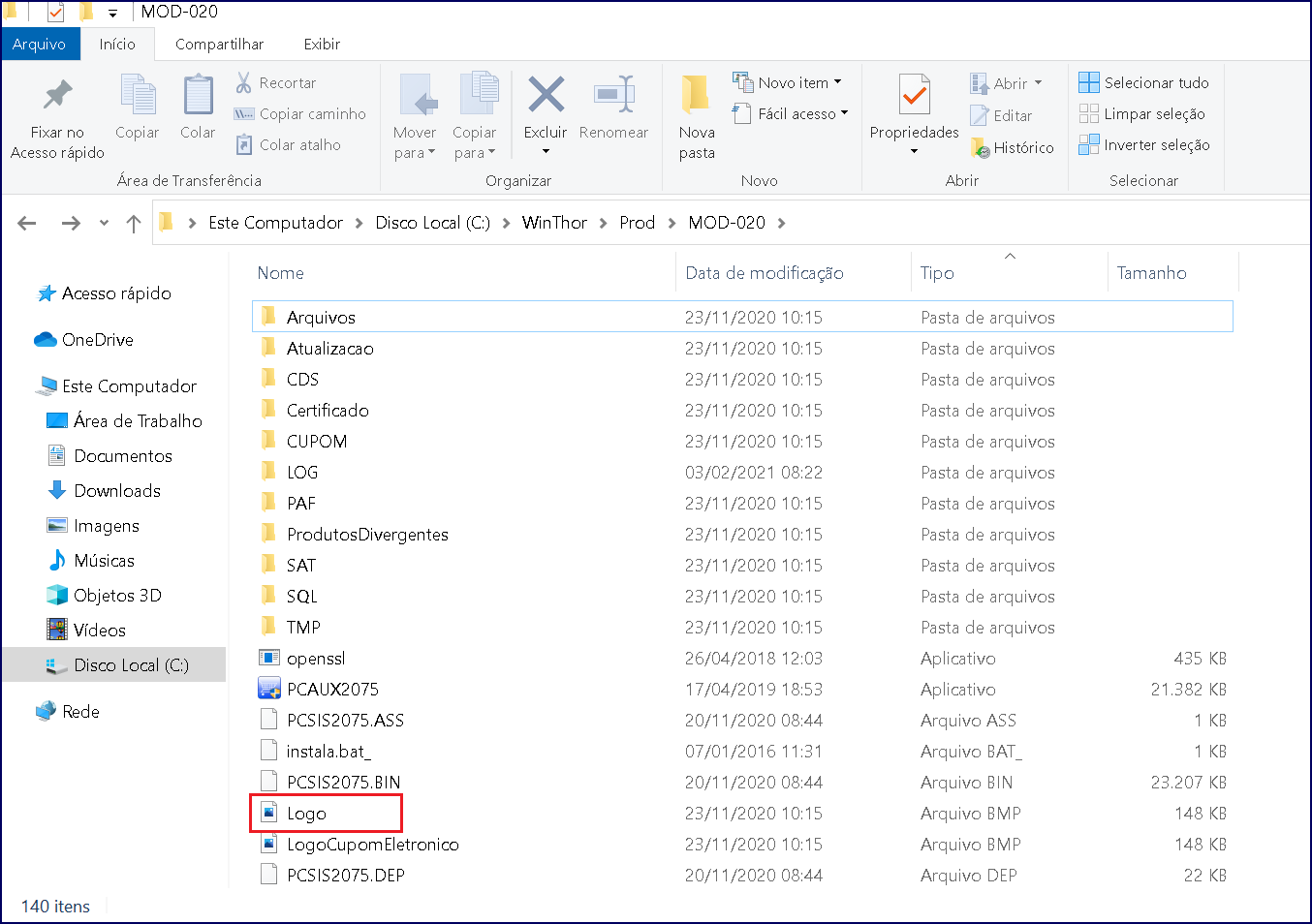
Task: Switch to the Compartilhar tab
Action: [x=219, y=45]
